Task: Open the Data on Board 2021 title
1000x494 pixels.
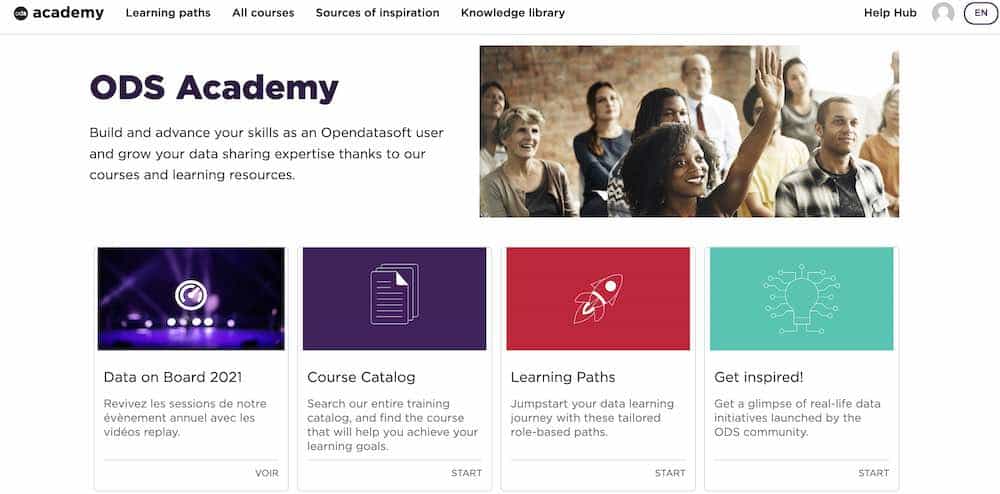Action: (173, 377)
